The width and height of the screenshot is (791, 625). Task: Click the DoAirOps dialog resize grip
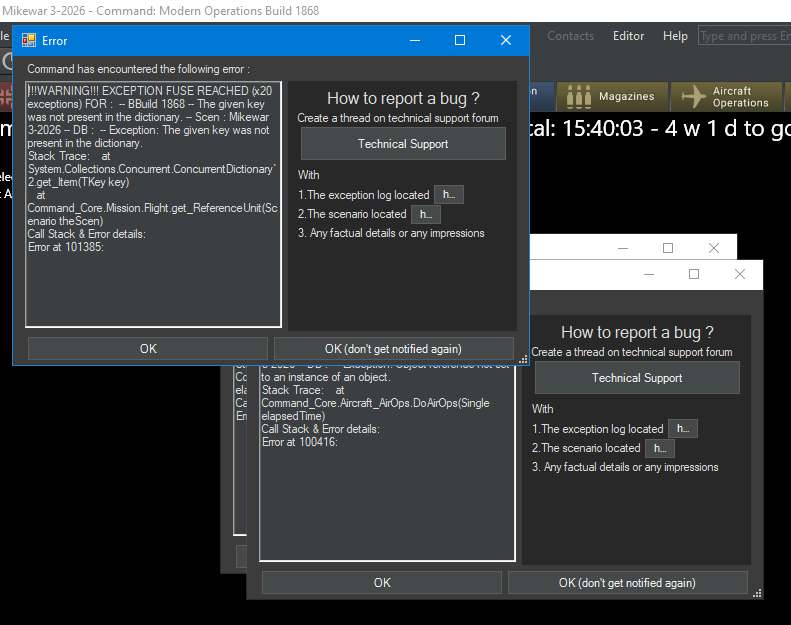[757, 593]
